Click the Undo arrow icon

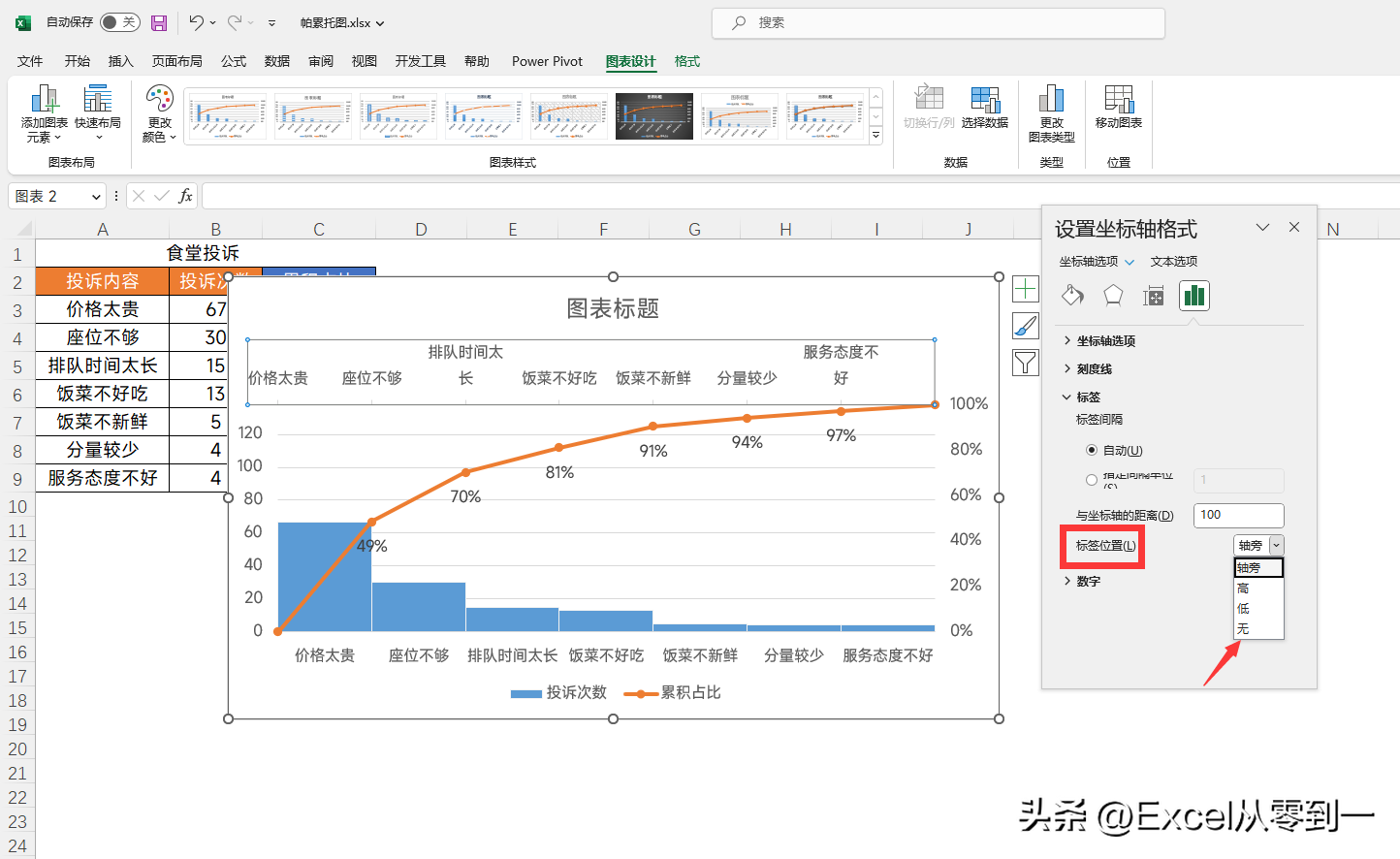click(x=196, y=22)
